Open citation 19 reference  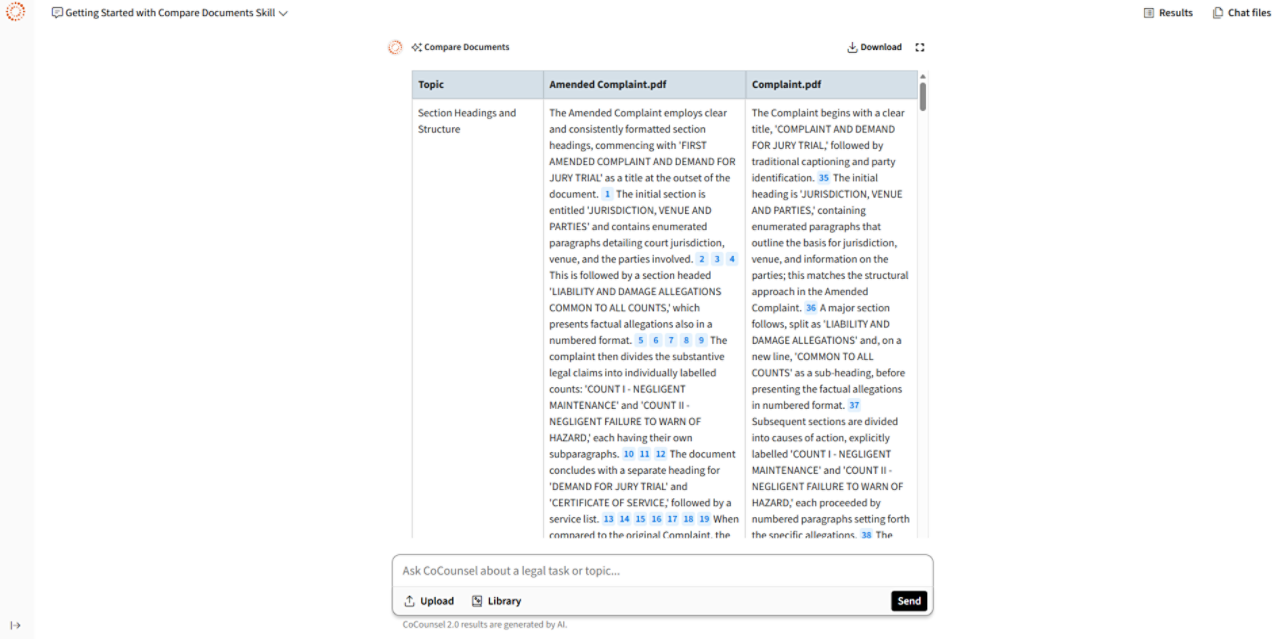704,519
